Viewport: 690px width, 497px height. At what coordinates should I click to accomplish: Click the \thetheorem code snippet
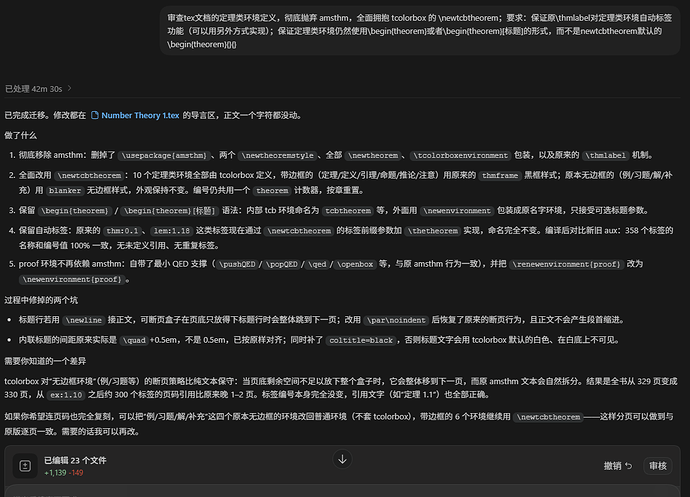(433, 231)
